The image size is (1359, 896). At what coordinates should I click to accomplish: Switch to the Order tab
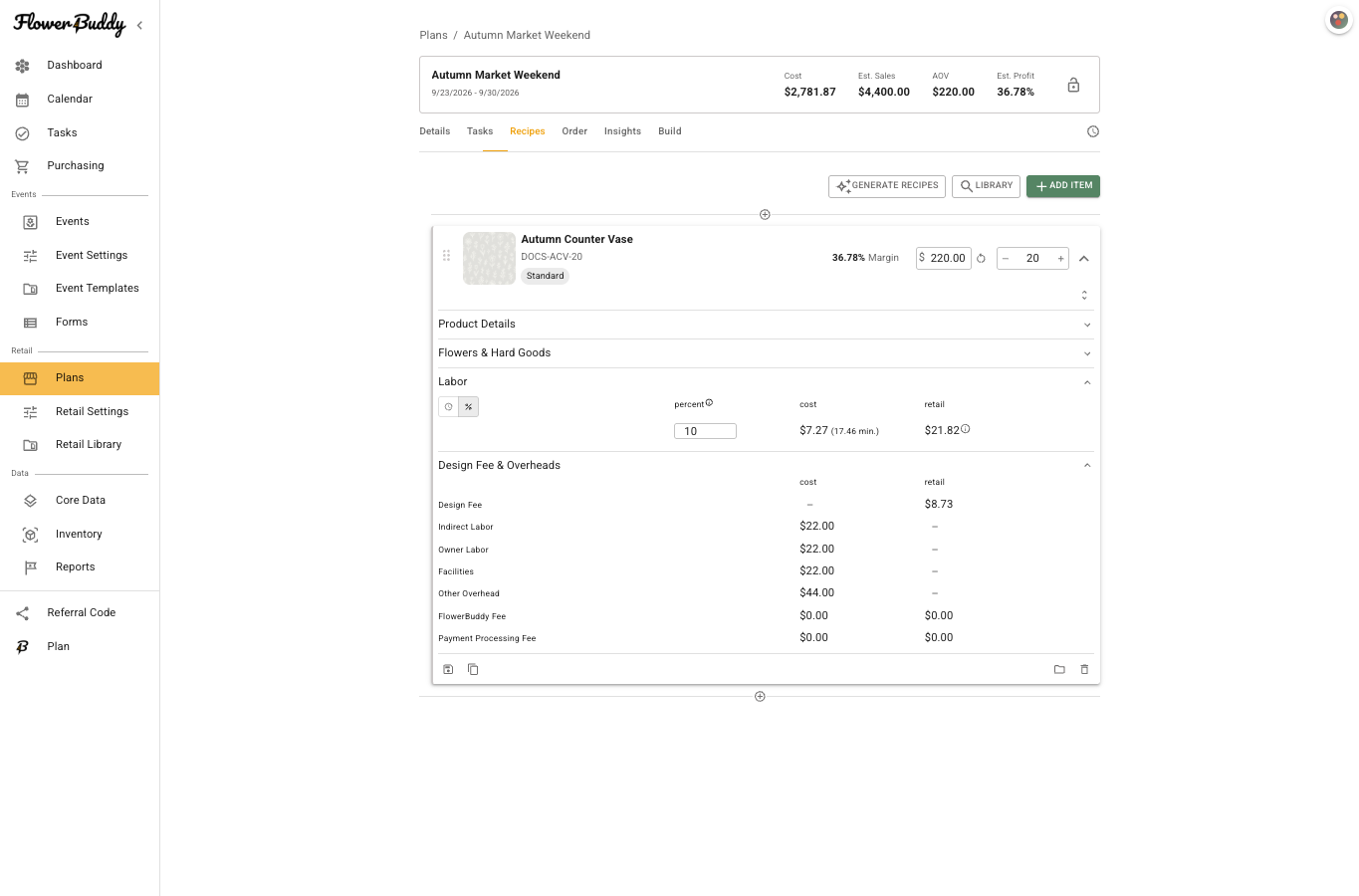click(574, 131)
